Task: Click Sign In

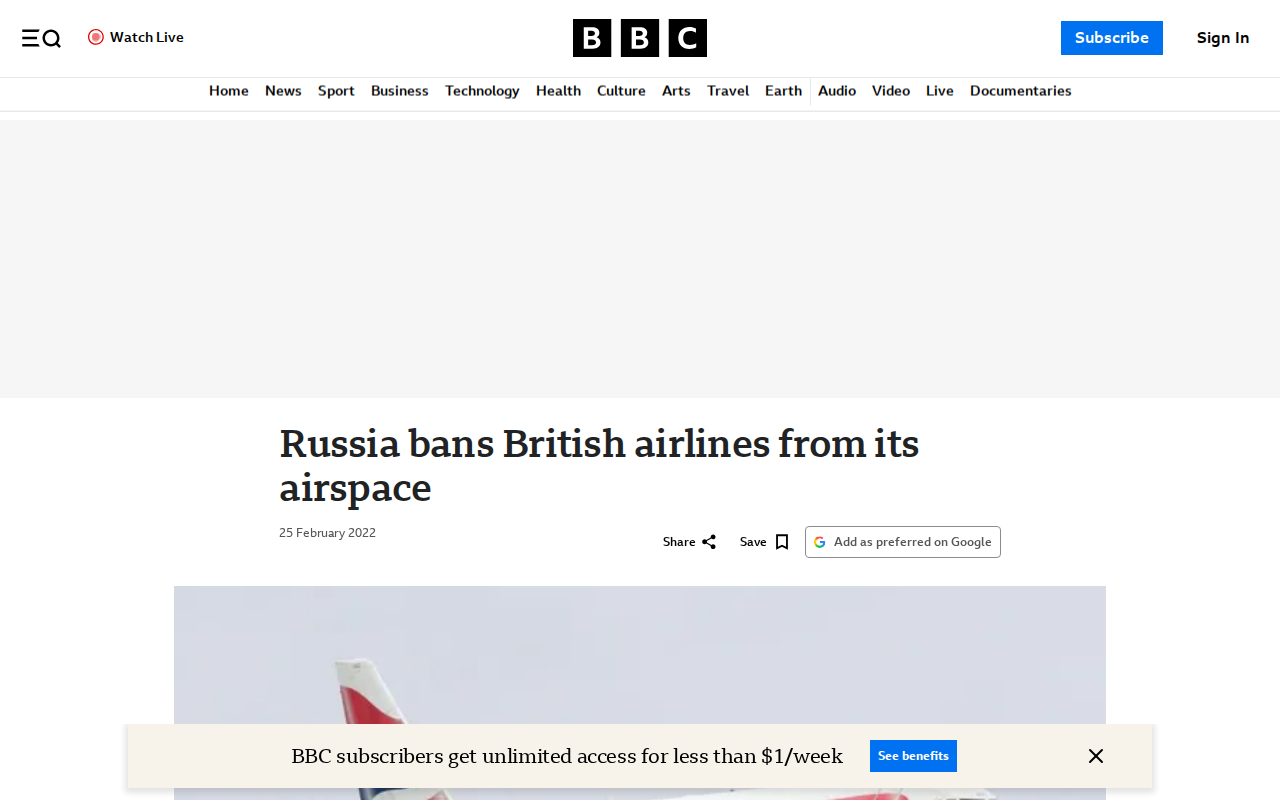Action: point(1223,38)
